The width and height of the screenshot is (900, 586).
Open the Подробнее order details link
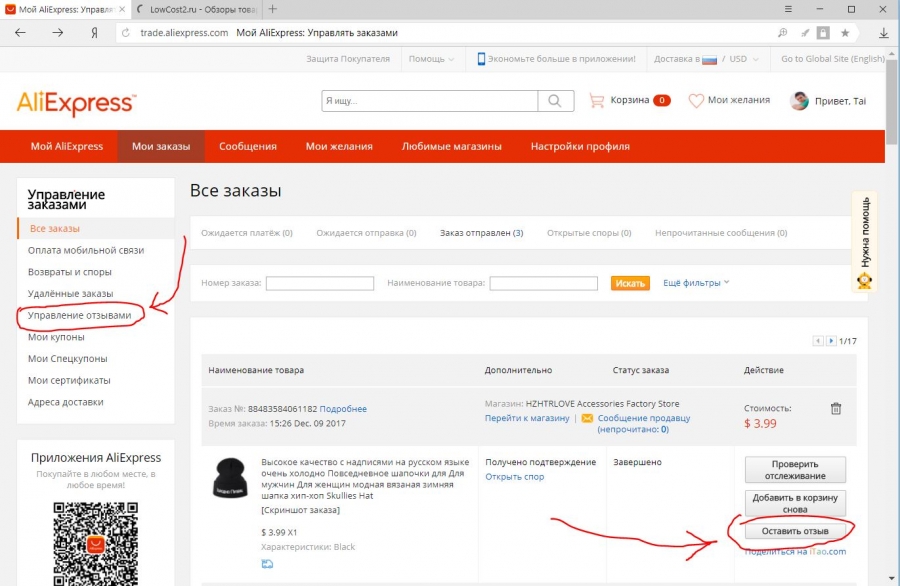click(343, 409)
